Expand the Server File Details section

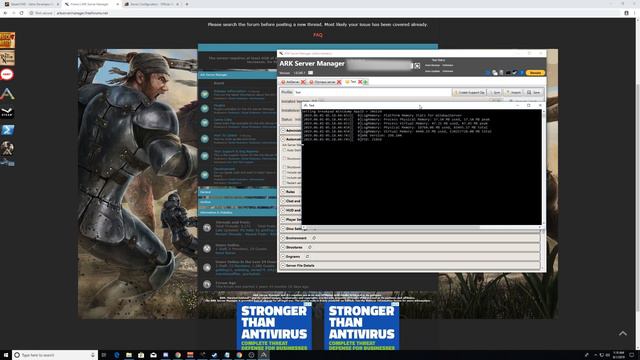pyautogui.click(x=283, y=266)
